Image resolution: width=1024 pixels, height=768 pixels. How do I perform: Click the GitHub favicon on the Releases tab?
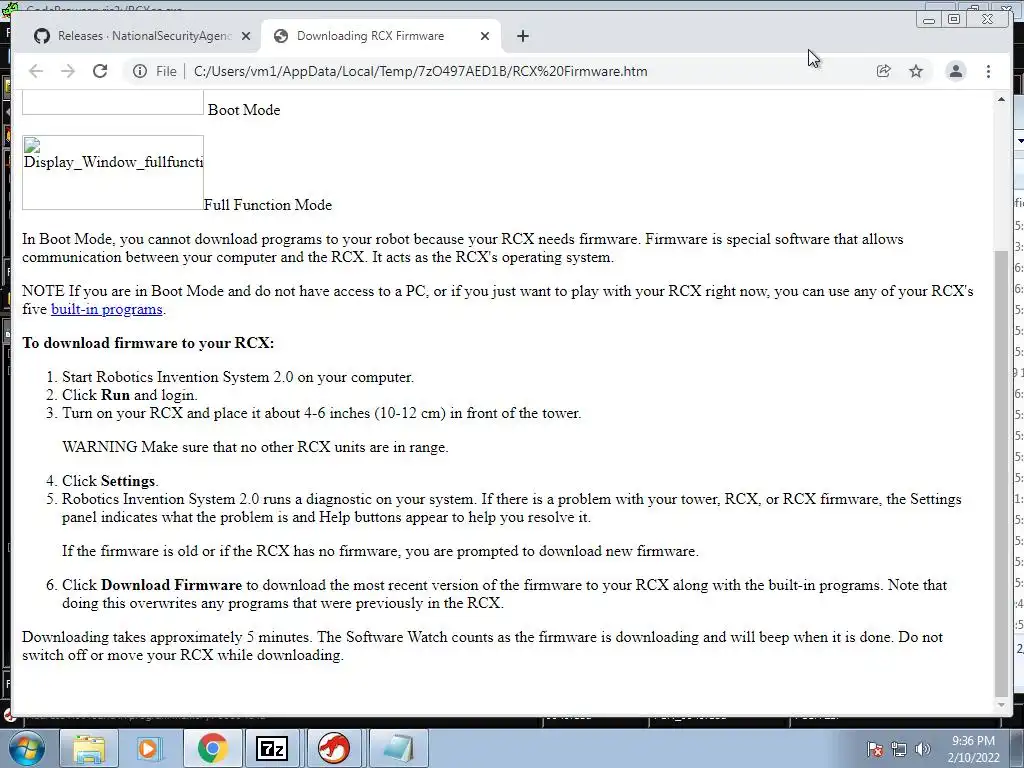[42, 36]
